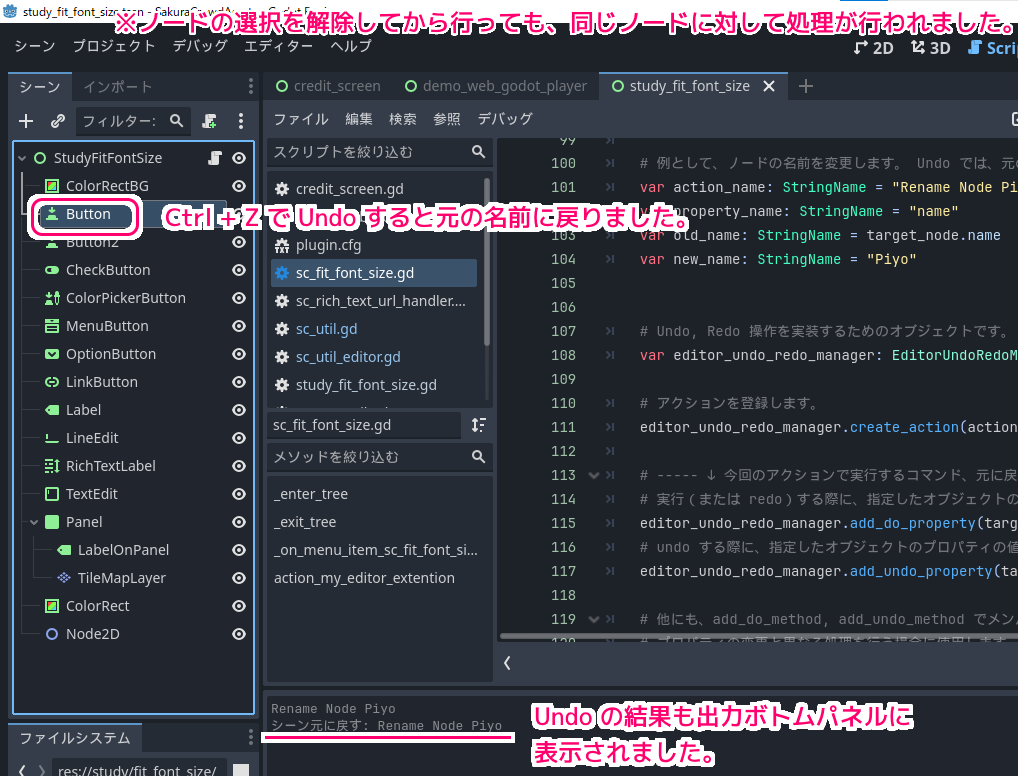The height and width of the screenshot is (776, 1018).
Task: Open study_fit_font_size.gd script
Action: coord(374,385)
